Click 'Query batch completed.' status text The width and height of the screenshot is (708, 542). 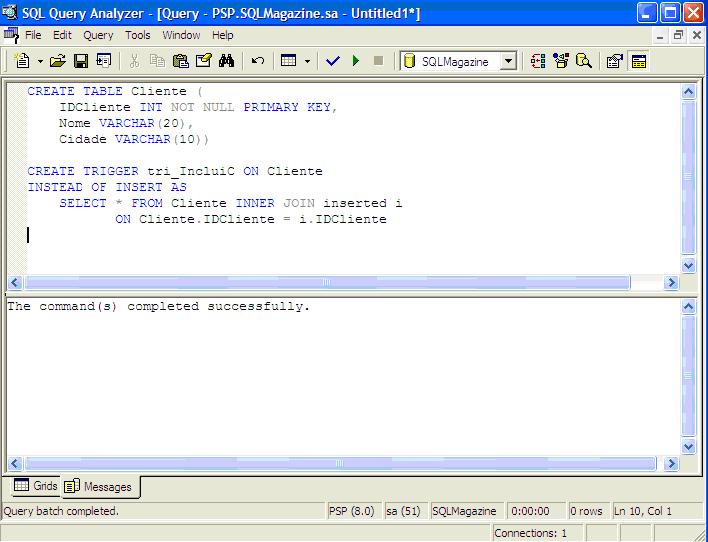(x=61, y=511)
